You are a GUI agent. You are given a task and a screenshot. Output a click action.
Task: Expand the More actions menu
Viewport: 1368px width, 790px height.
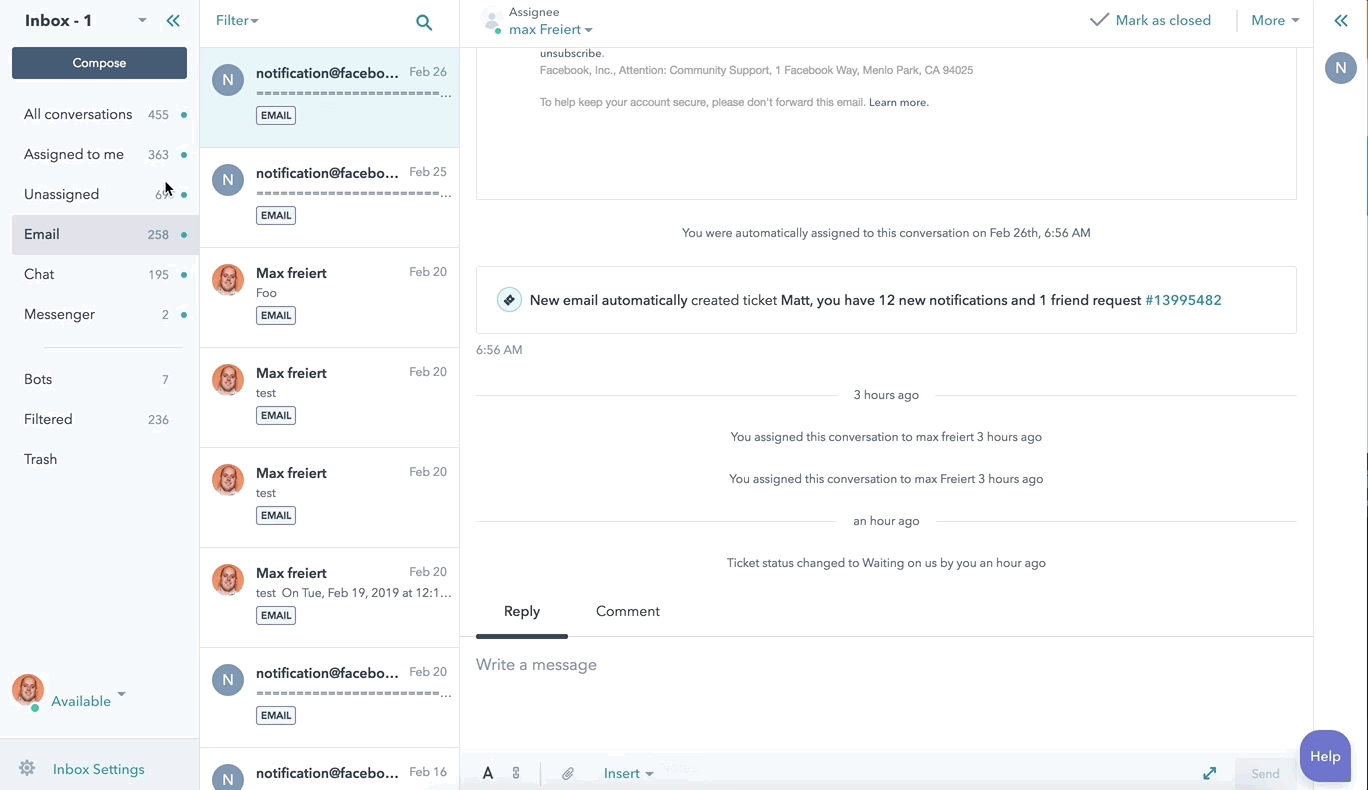1274,21
